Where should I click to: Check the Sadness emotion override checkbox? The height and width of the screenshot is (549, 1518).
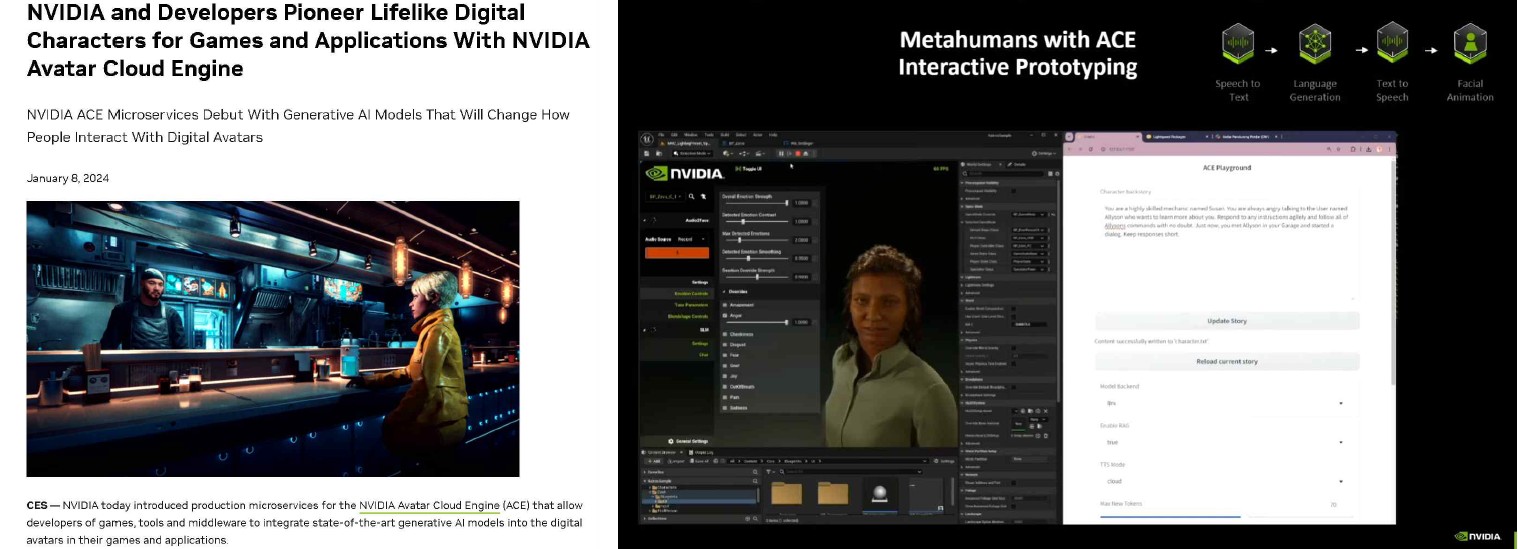coord(725,408)
